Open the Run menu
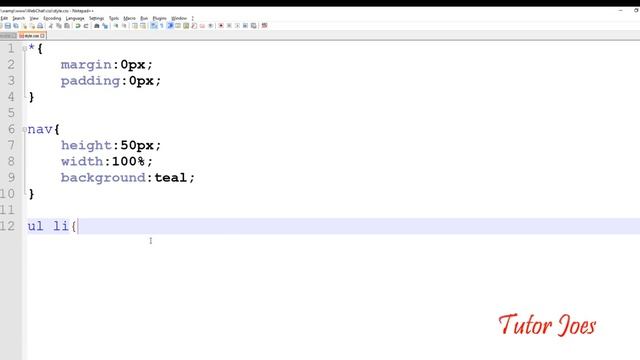 pos(144,18)
